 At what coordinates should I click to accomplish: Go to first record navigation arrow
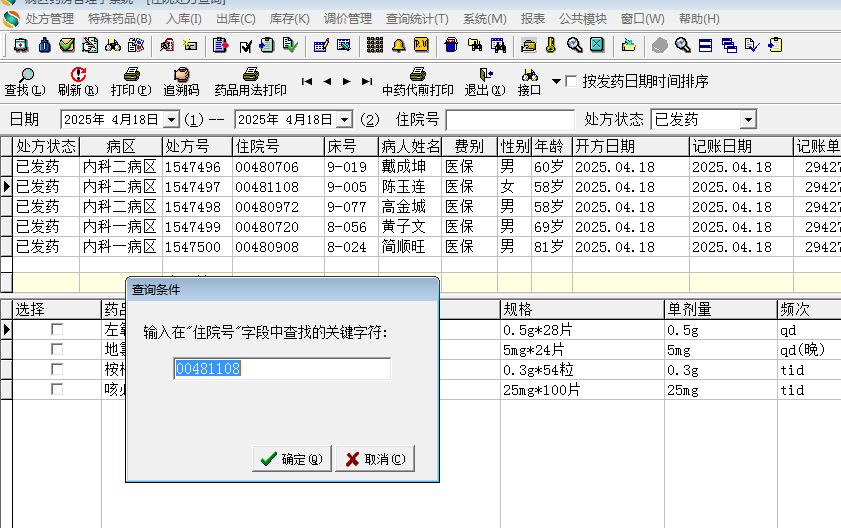pos(307,82)
